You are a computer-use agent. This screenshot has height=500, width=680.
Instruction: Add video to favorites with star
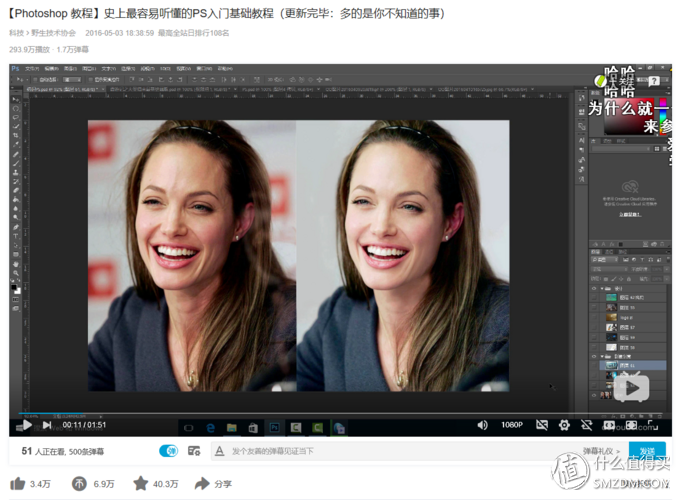click(x=139, y=484)
